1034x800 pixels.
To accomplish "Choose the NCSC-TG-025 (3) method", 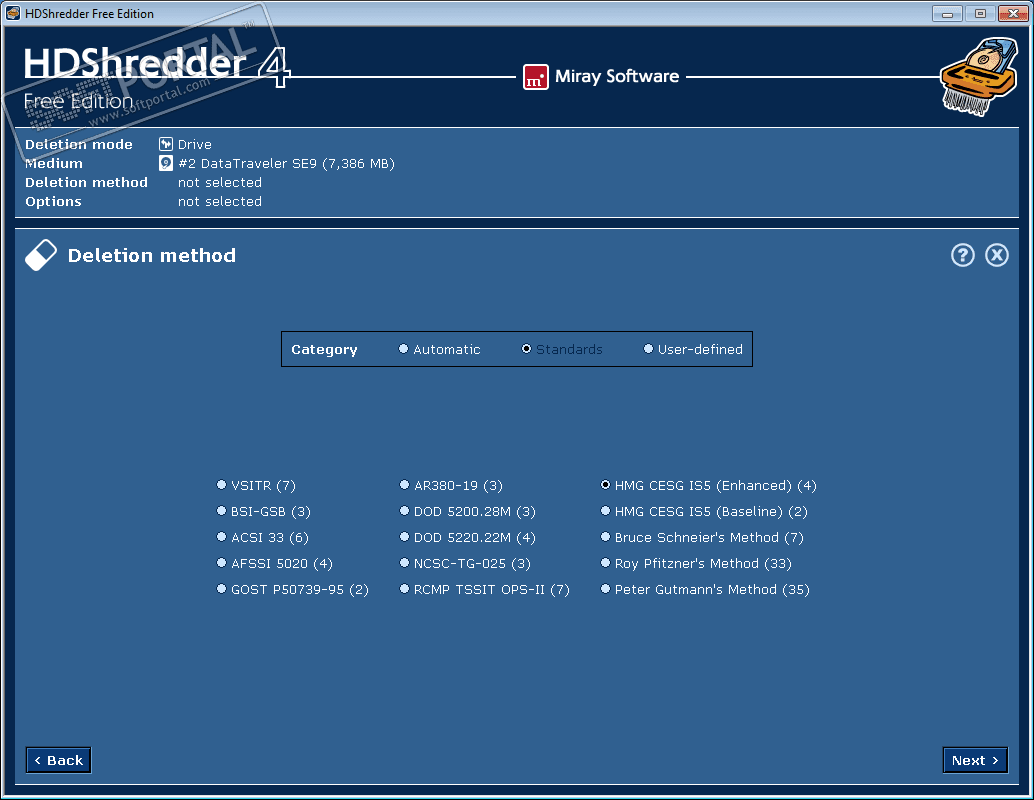I will click(x=465, y=563).
